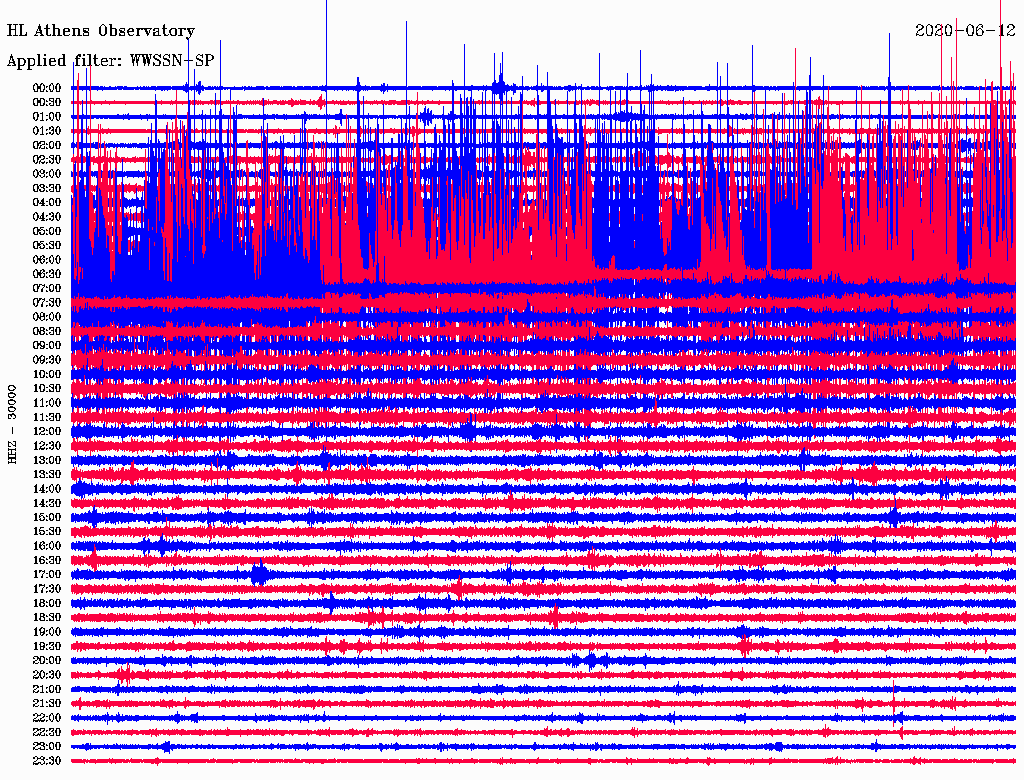Select the 05:00 time label

[x=47, y=231]
